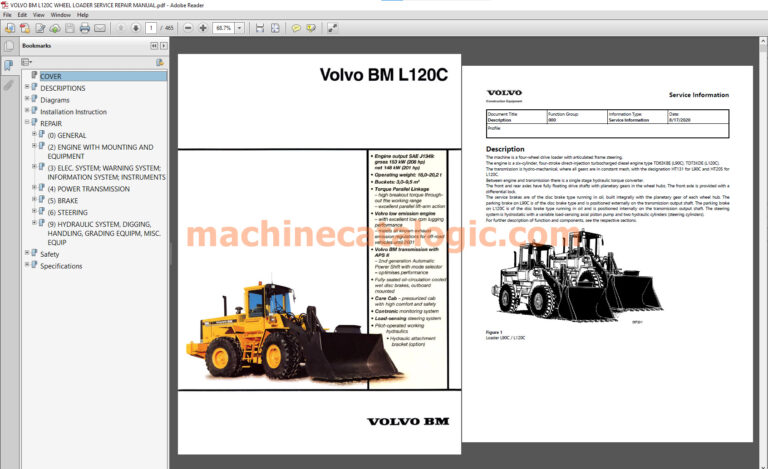Click the Volvo BM L120C cover title

[384, 75]
